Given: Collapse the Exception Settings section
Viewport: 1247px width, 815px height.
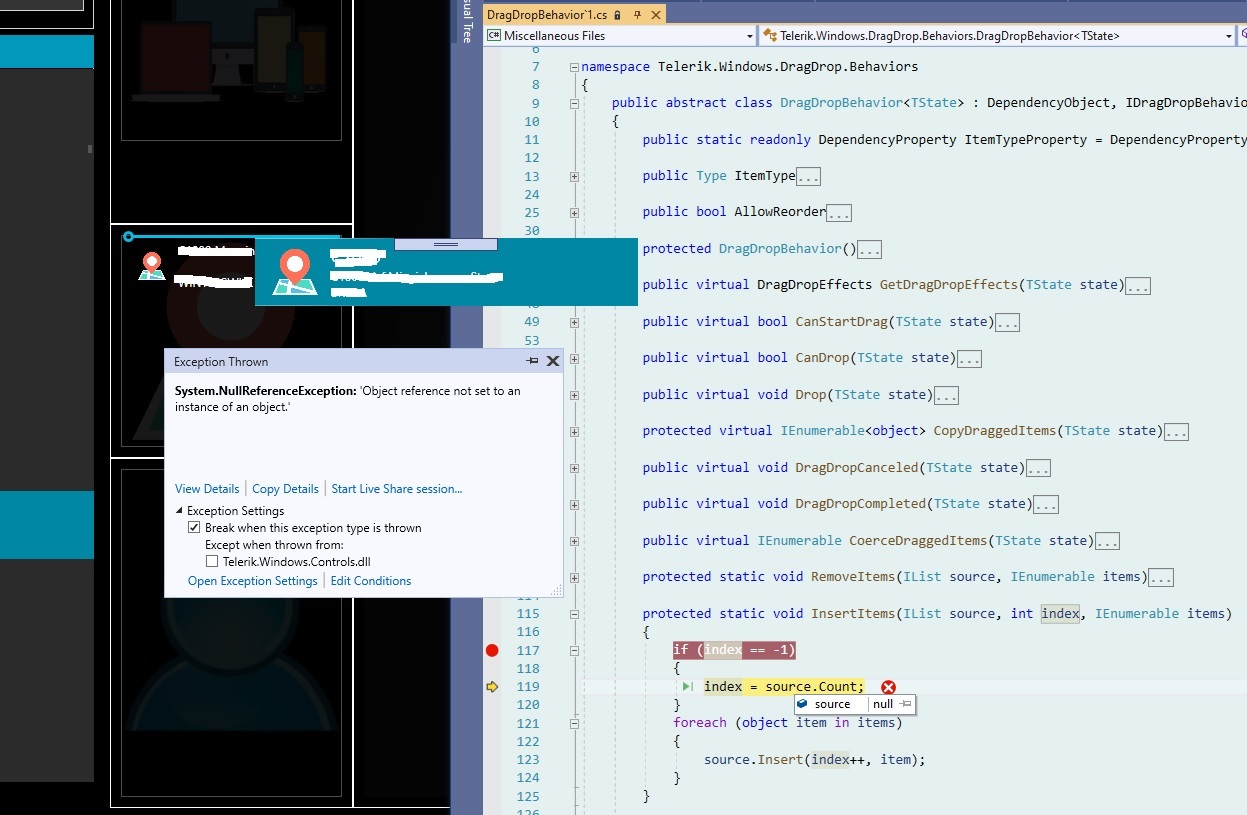Looking at the screenshot, I should point(180,511).
